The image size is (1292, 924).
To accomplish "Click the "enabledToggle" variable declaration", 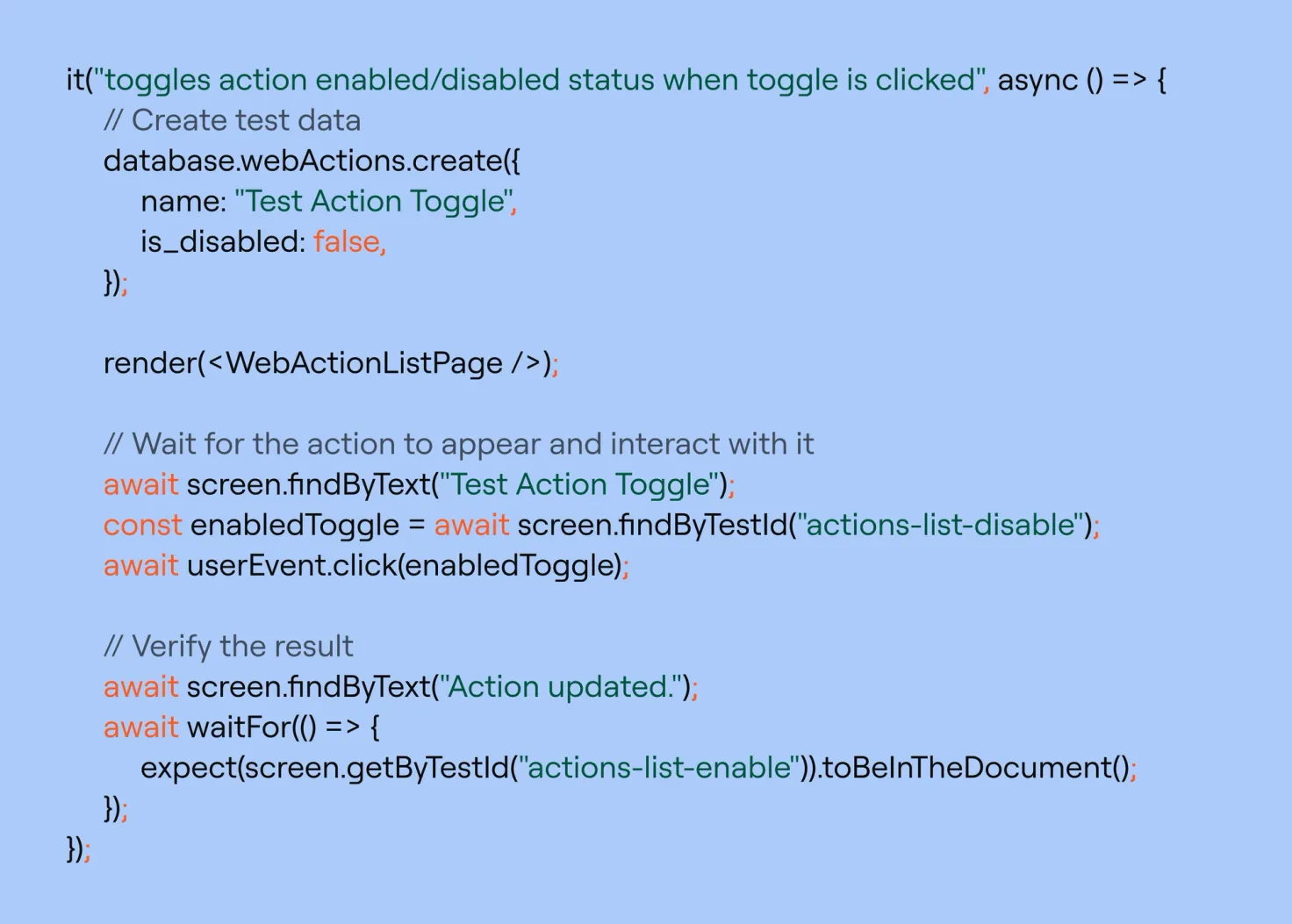I will tap(294, 525).
